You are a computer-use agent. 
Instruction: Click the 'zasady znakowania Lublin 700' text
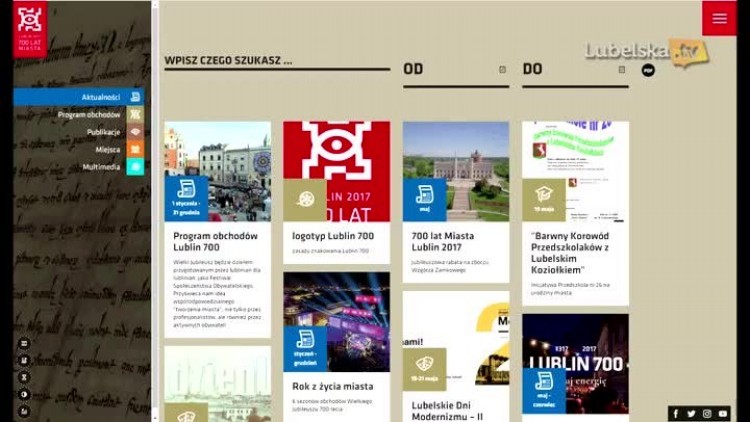(330, 251)
